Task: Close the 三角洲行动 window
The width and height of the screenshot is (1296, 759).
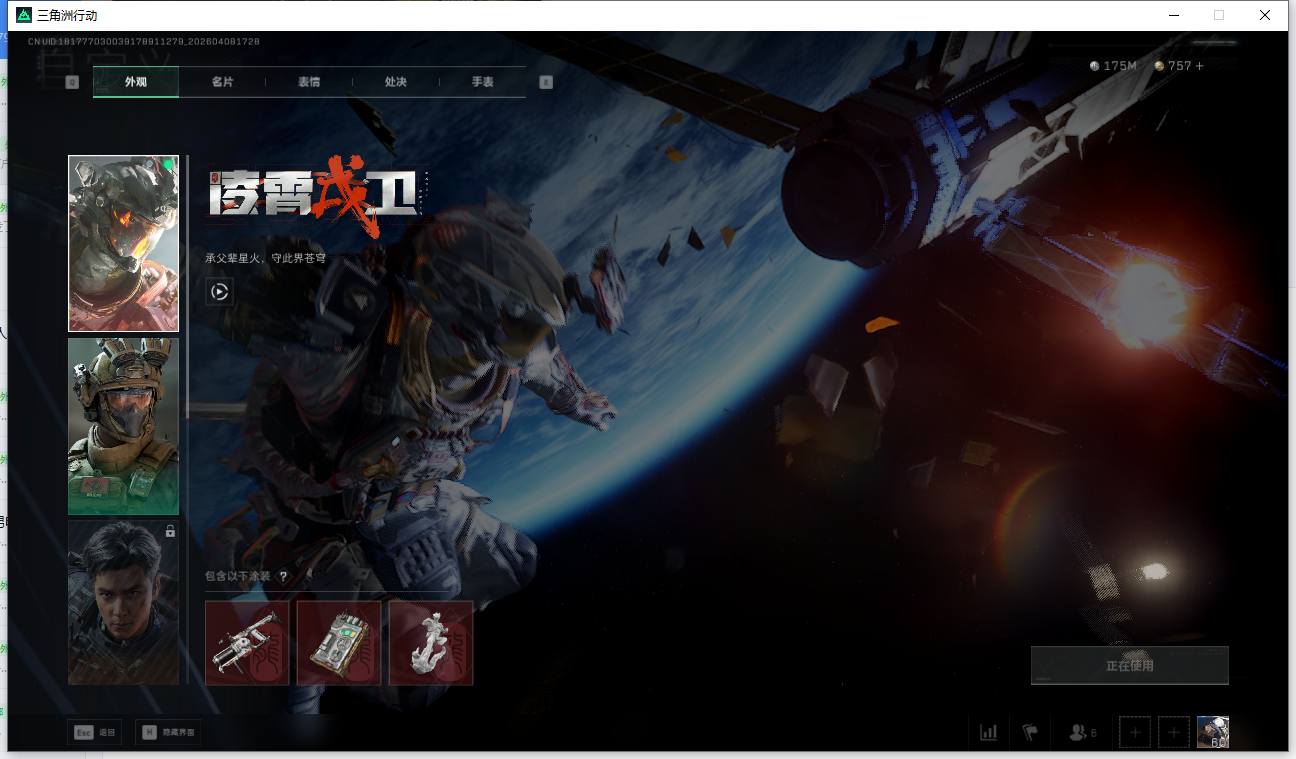Action: [1265, 15]
